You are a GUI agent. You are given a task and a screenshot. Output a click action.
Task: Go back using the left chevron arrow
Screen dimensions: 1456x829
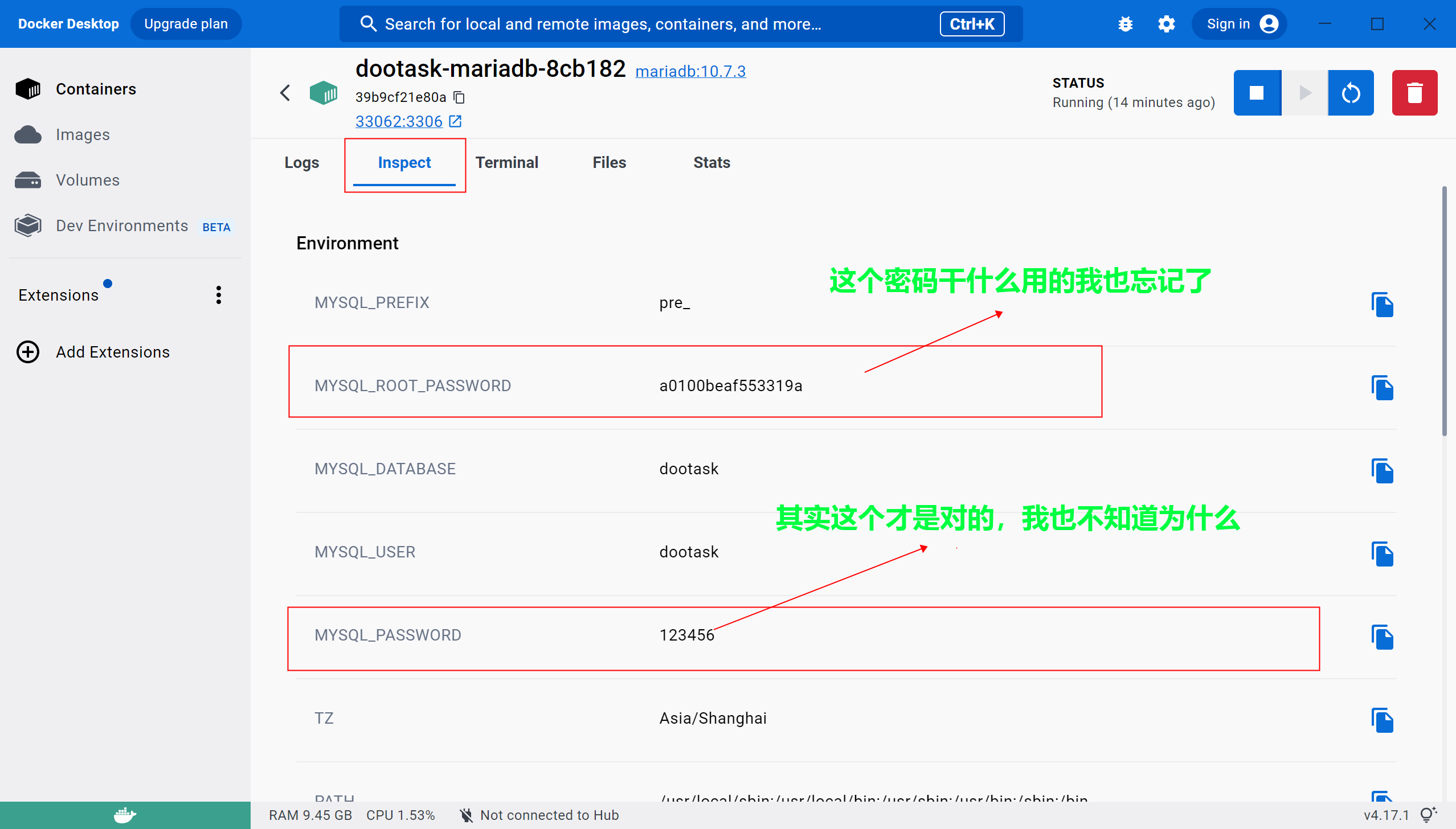click(285, 93)
